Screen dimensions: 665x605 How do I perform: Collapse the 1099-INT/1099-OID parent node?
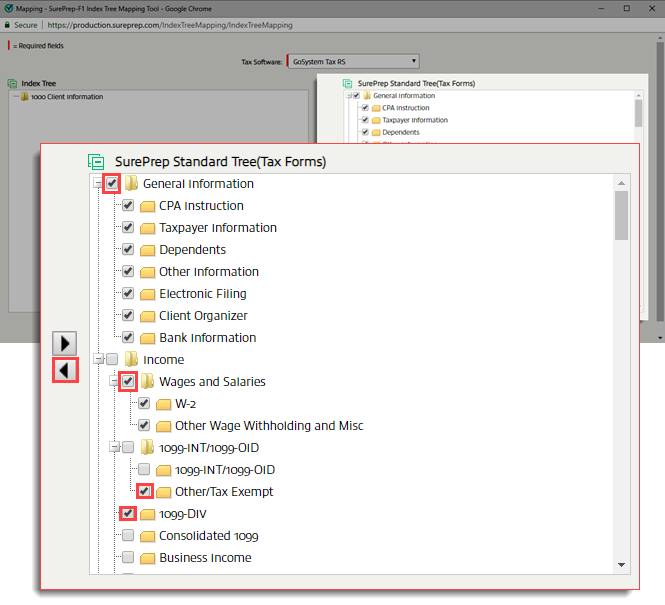[113, 448]
